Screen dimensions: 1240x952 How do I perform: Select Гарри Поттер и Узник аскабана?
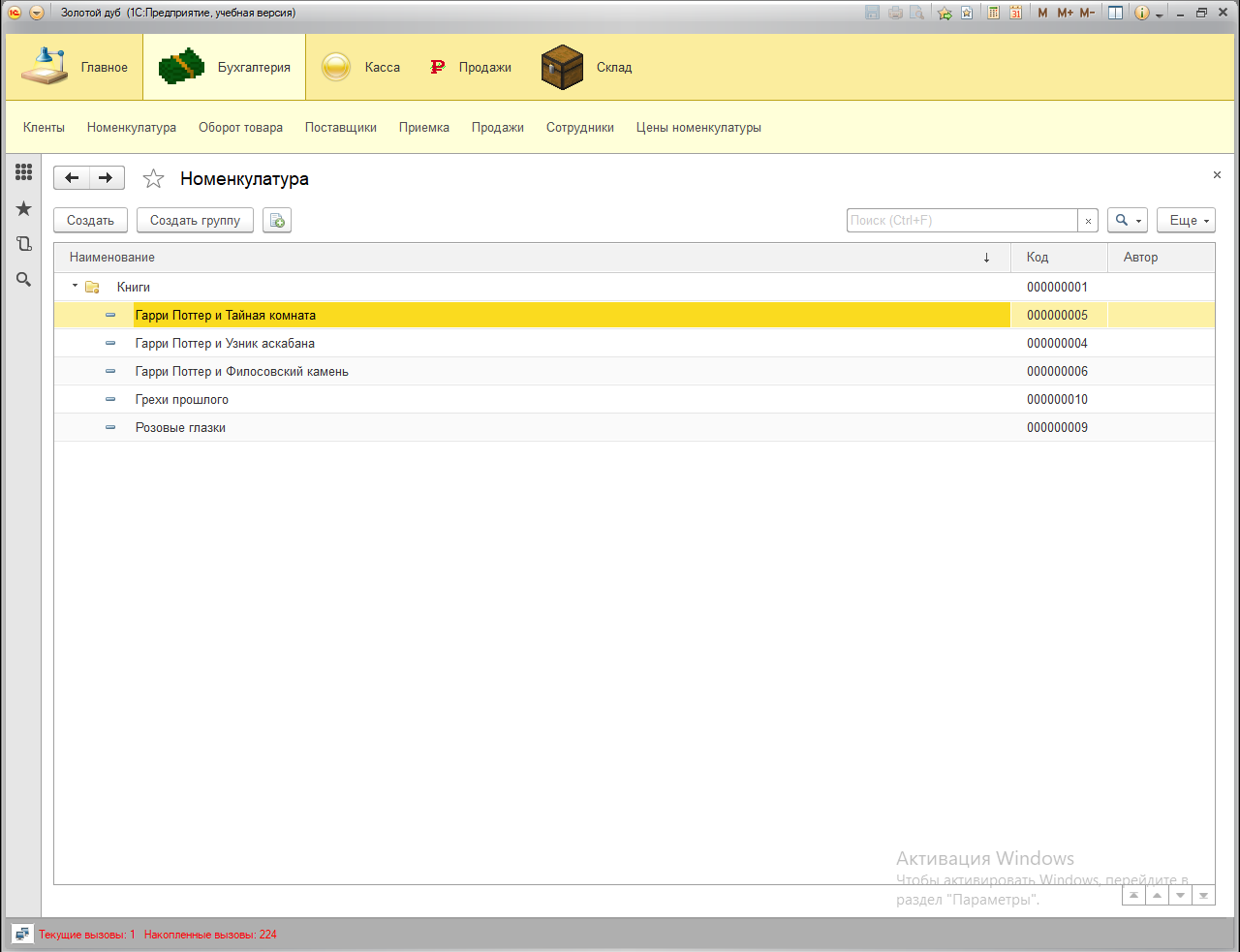tap(635, 343)
